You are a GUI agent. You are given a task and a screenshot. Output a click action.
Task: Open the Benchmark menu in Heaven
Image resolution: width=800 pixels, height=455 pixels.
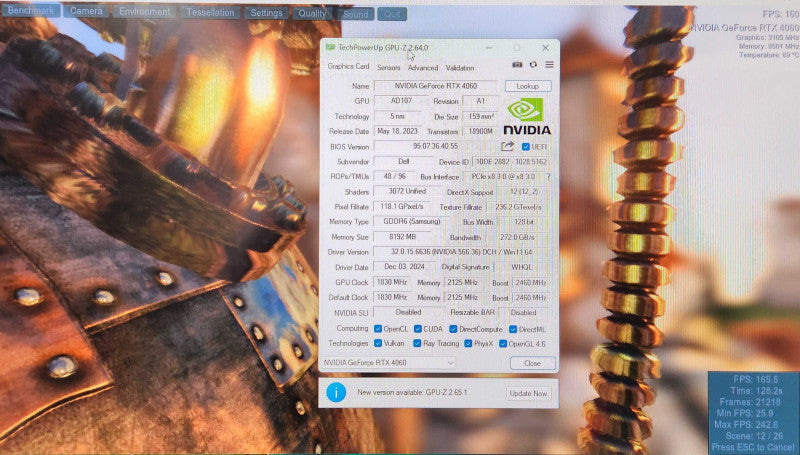31,10
